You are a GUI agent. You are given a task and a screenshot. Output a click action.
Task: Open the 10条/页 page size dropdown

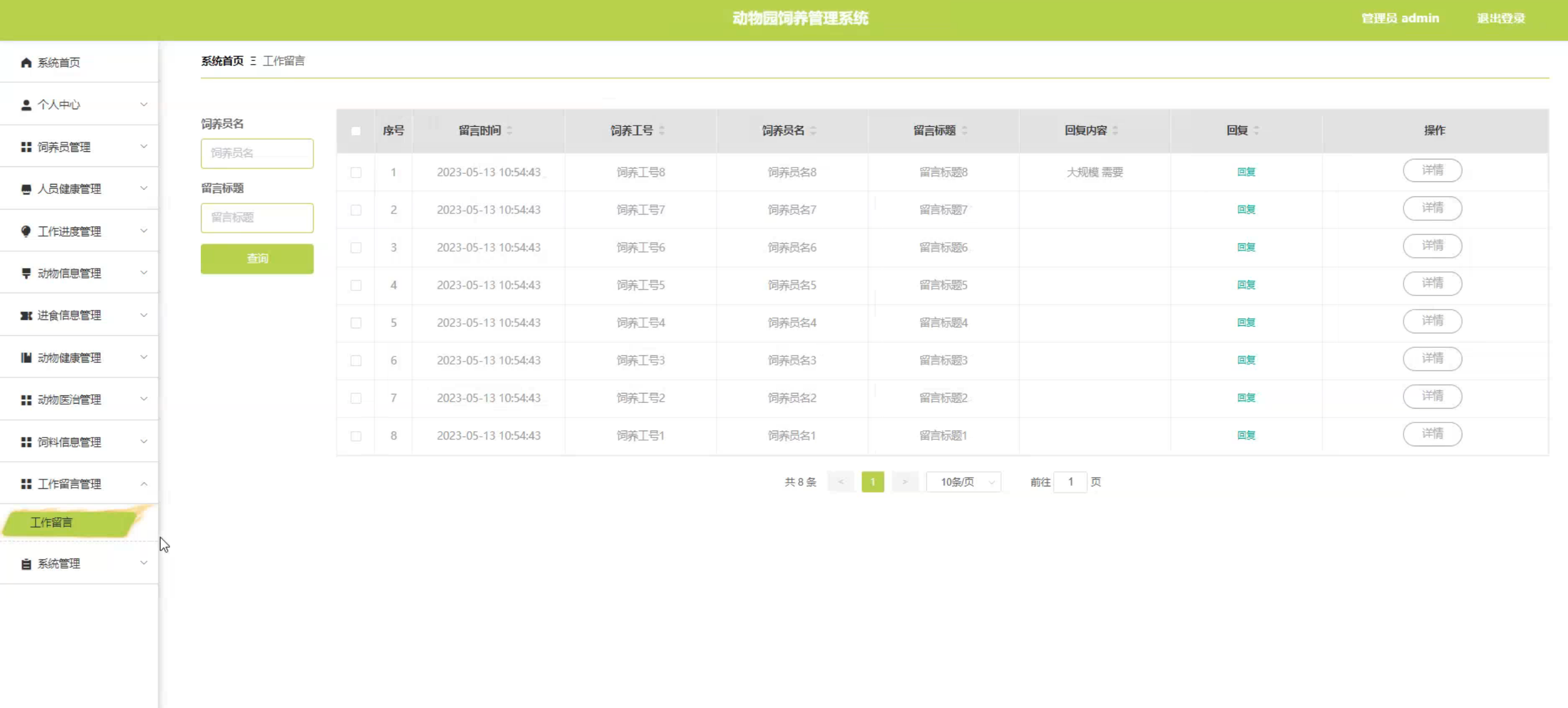click(963, 482)
